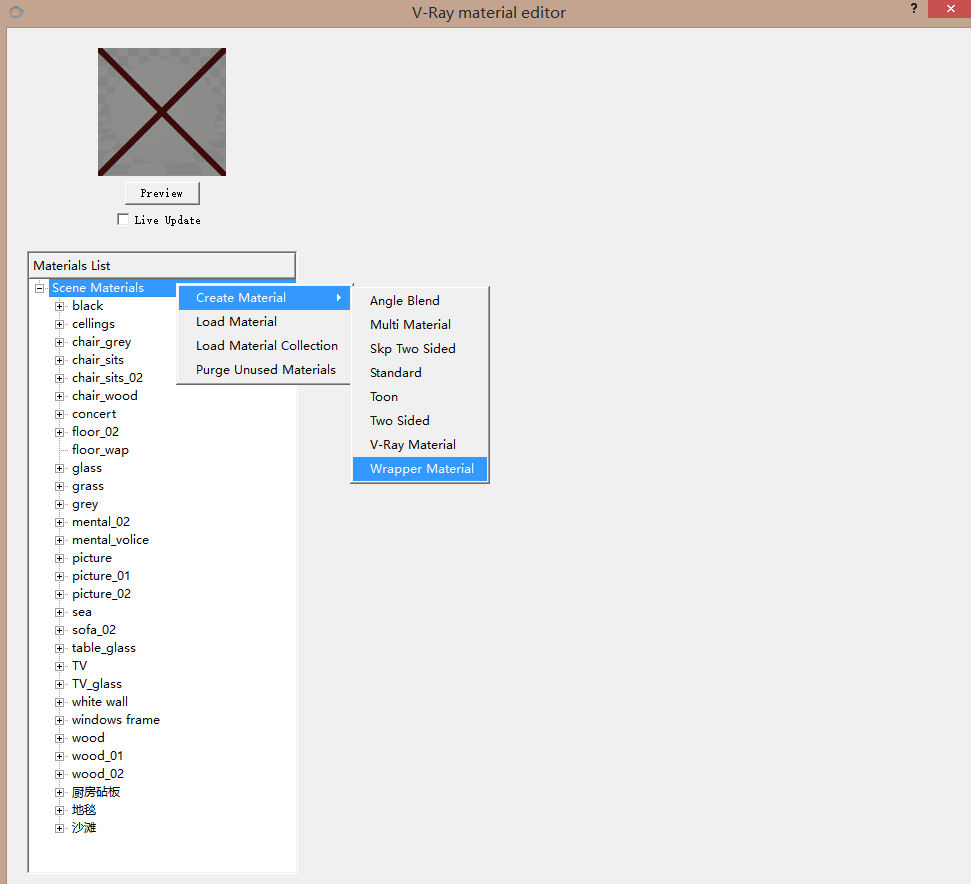The width and height of the screenshot is (971, 884).
Task: Expand the wood material node
Action: [x=59, y=739]
